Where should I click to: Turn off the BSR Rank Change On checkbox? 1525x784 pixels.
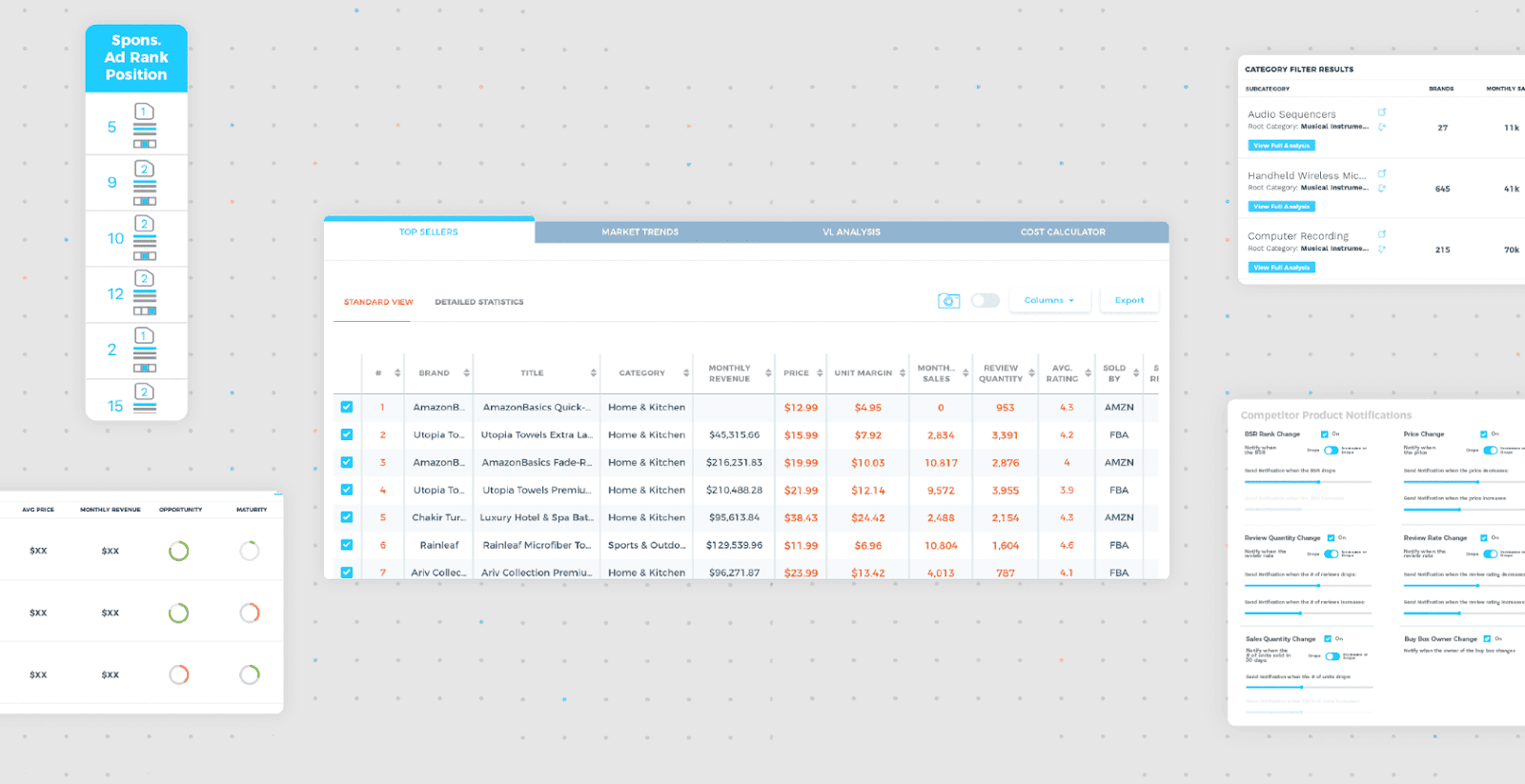[1324, 434]
